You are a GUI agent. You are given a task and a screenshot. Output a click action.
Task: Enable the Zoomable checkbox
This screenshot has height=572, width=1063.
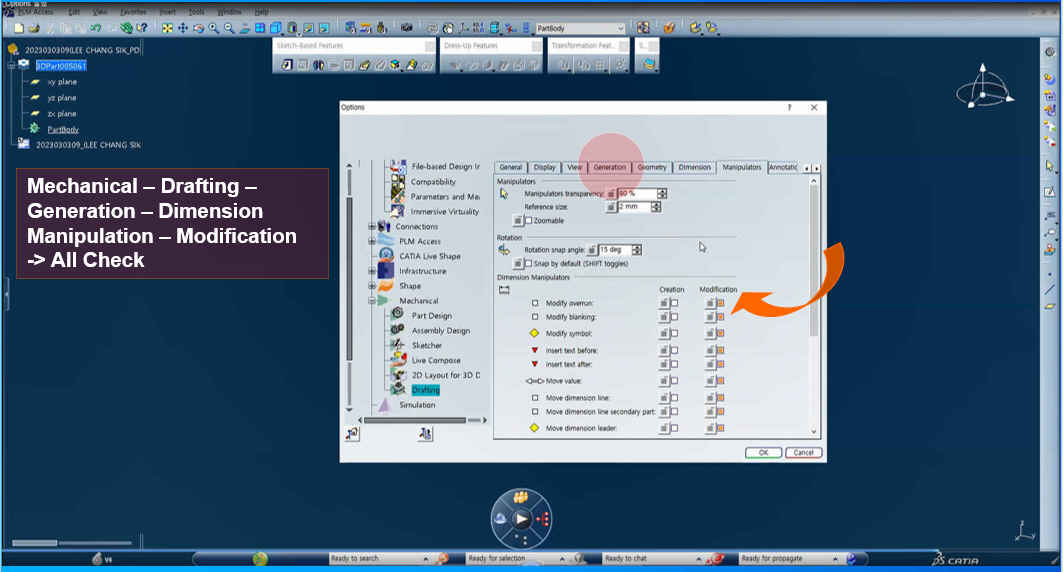click(529, 221)
